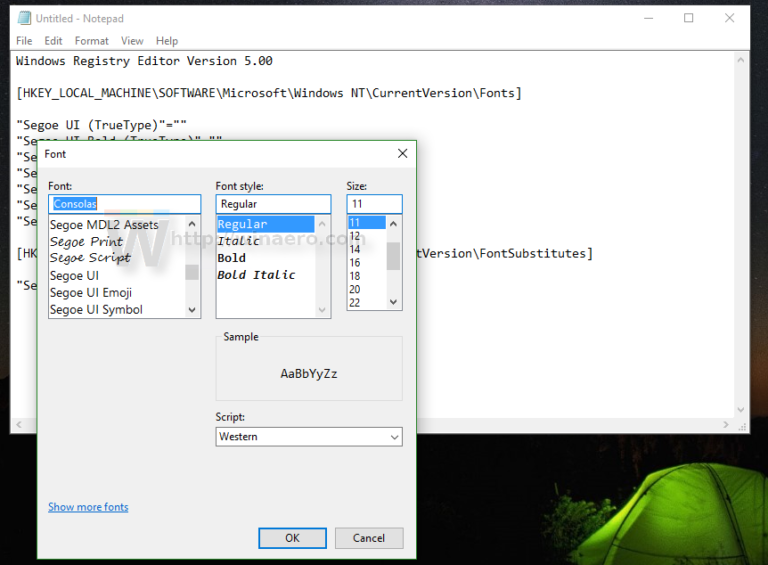Click font list scroll down arrow
Screen dimensions: 768x565
coord(192,310)
